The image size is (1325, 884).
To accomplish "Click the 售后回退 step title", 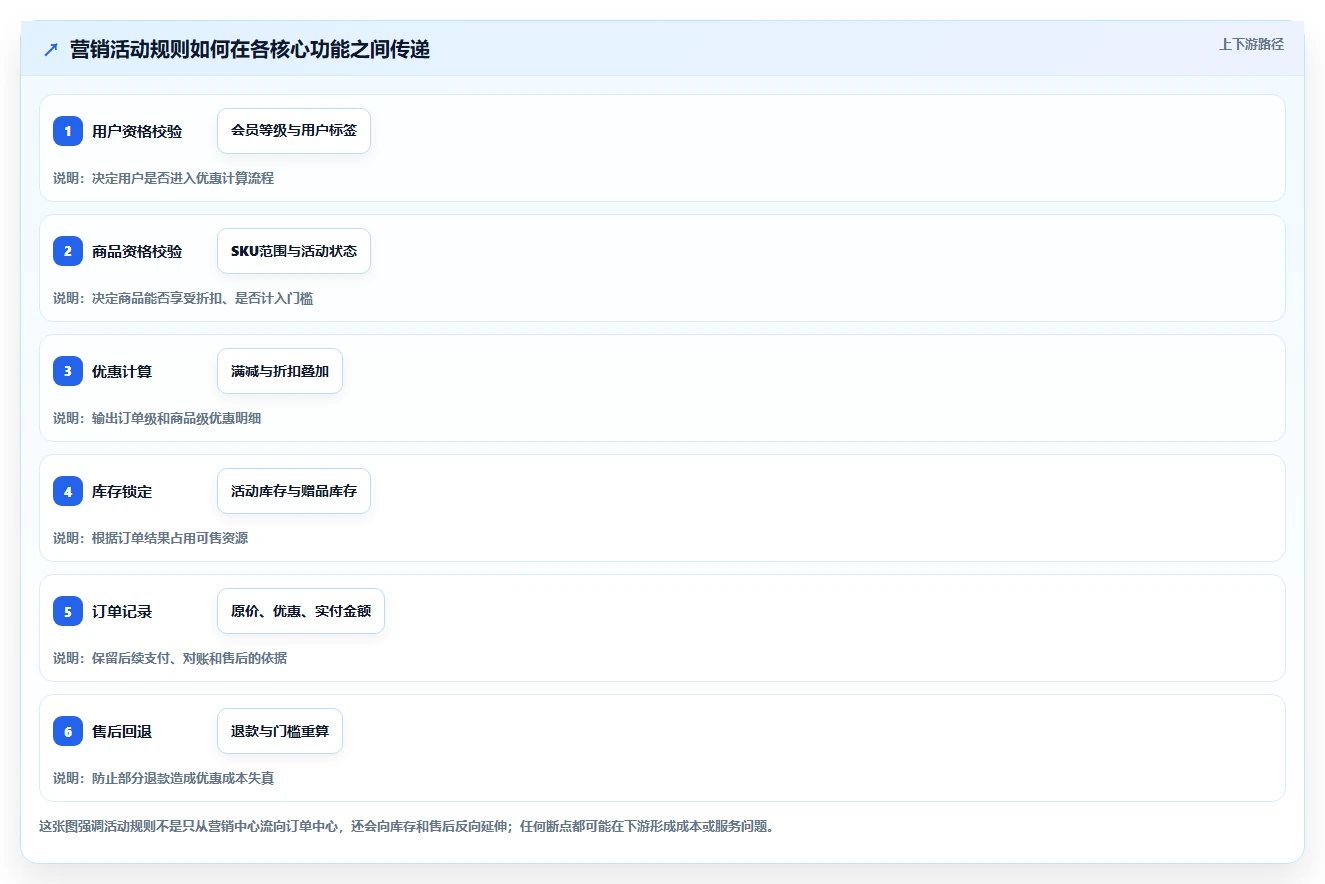I will coord(122,731).
